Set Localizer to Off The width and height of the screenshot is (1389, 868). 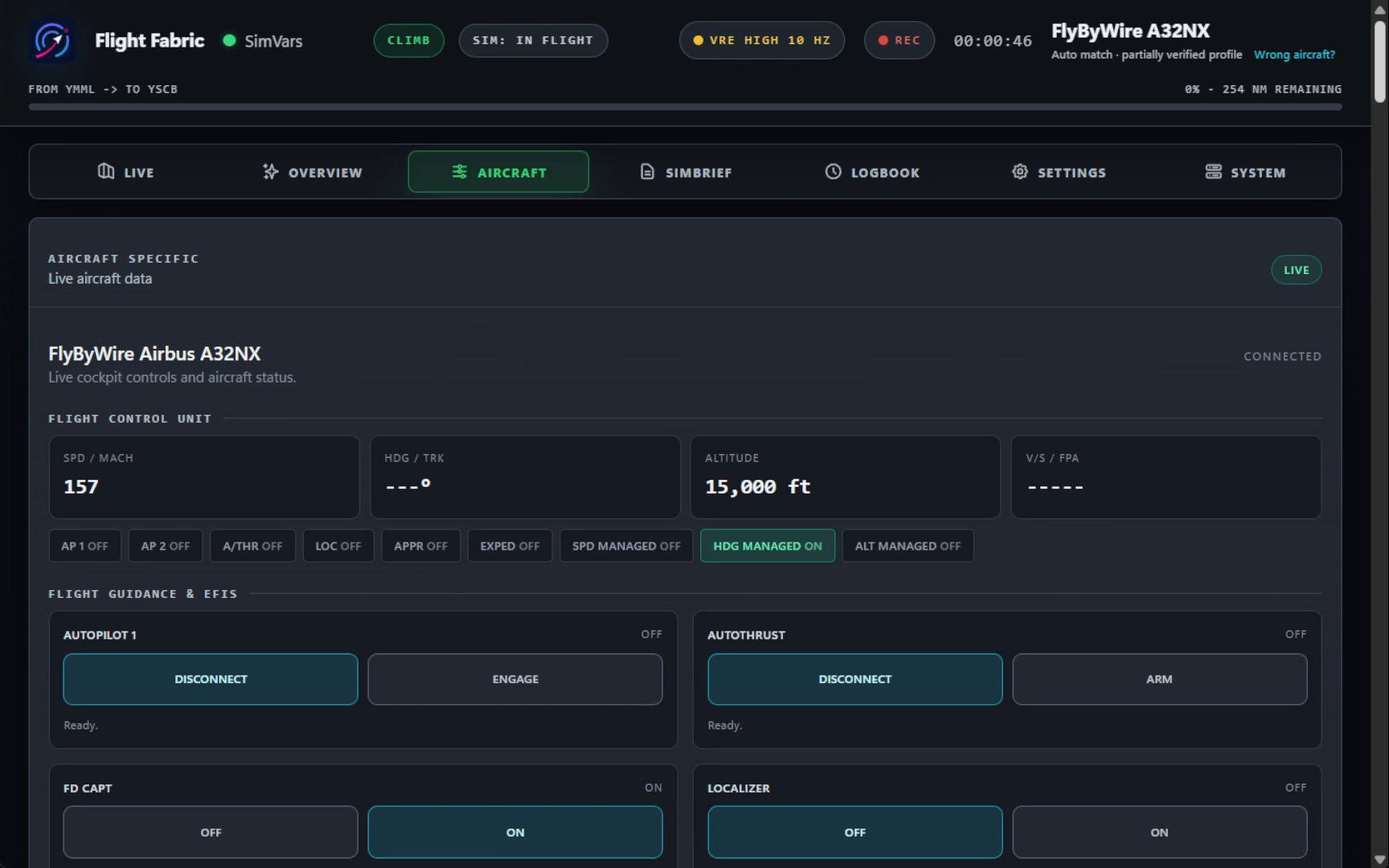tap(855, 833)
